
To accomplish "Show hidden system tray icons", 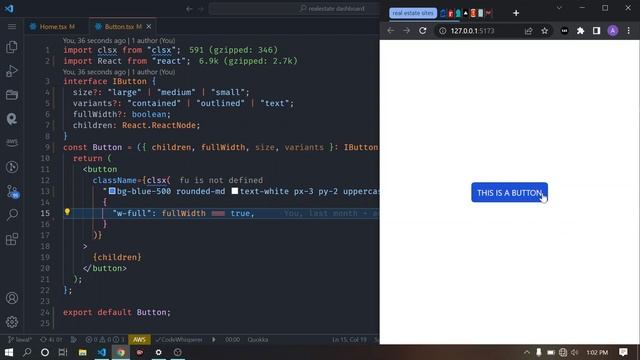I will [x=527, y=352].
